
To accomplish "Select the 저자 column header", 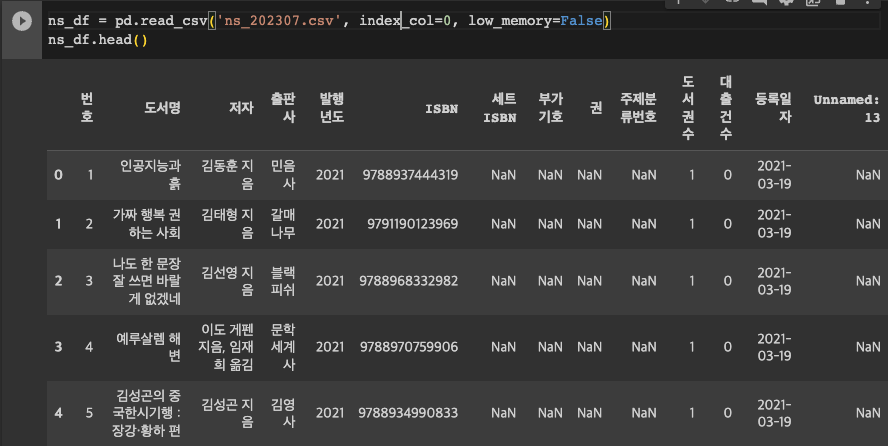I will [x=241, y=108].
